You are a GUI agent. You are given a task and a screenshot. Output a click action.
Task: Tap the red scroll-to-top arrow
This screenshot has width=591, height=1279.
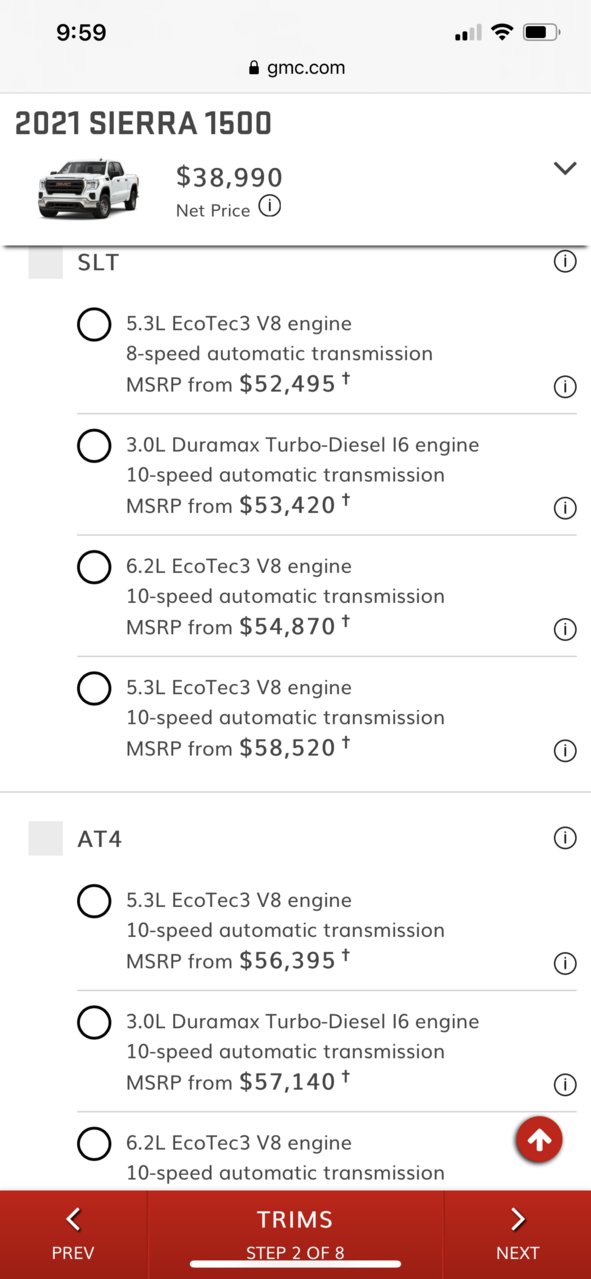tap(539, 1140)
